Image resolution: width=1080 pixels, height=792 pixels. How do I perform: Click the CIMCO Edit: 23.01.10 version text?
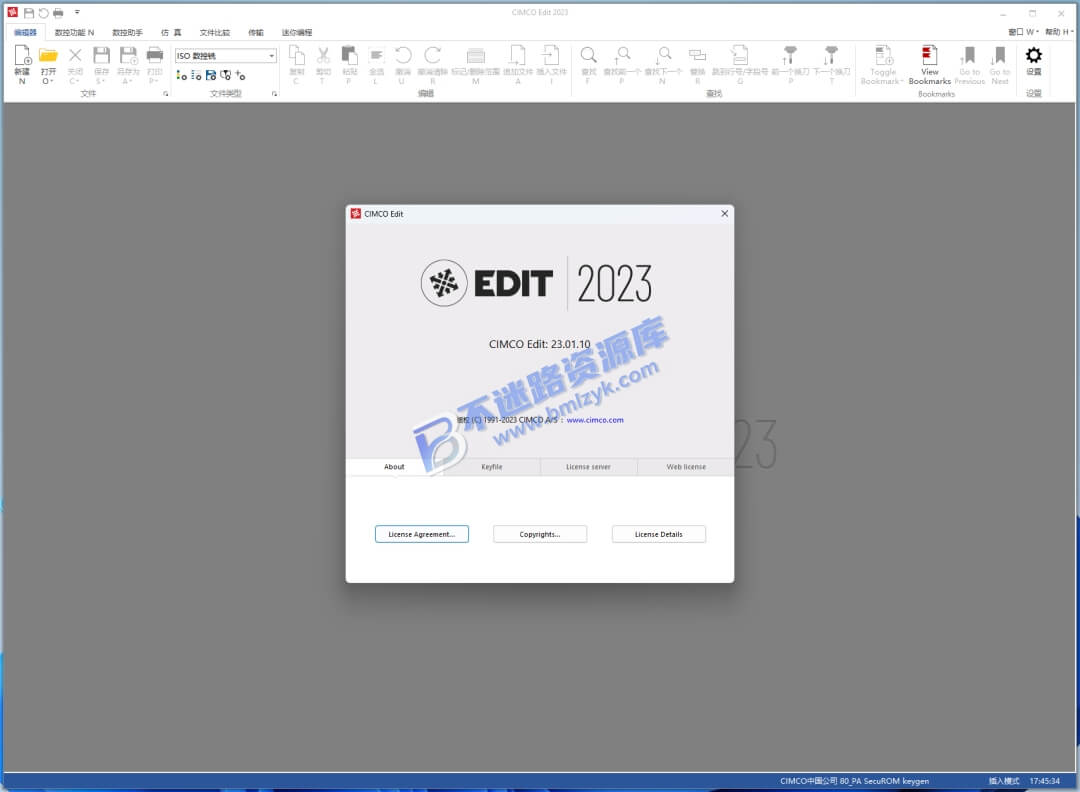(x=539, y=344)
